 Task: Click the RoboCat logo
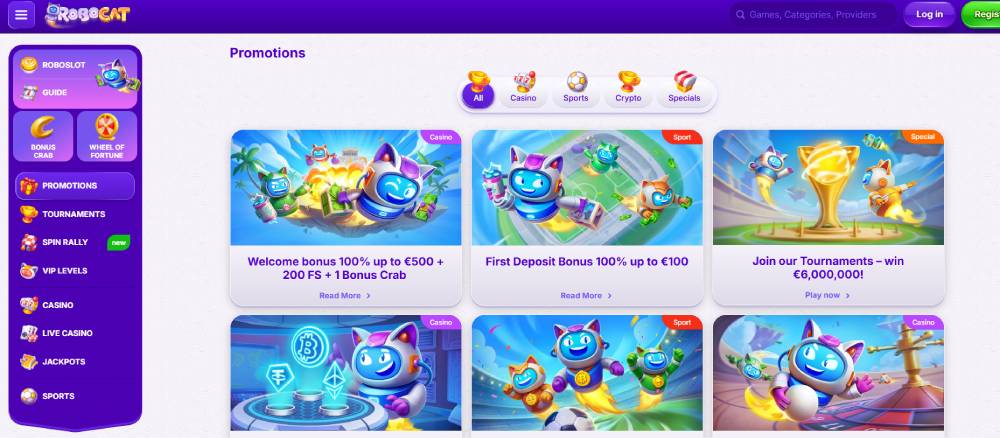(x=87, y=15)
